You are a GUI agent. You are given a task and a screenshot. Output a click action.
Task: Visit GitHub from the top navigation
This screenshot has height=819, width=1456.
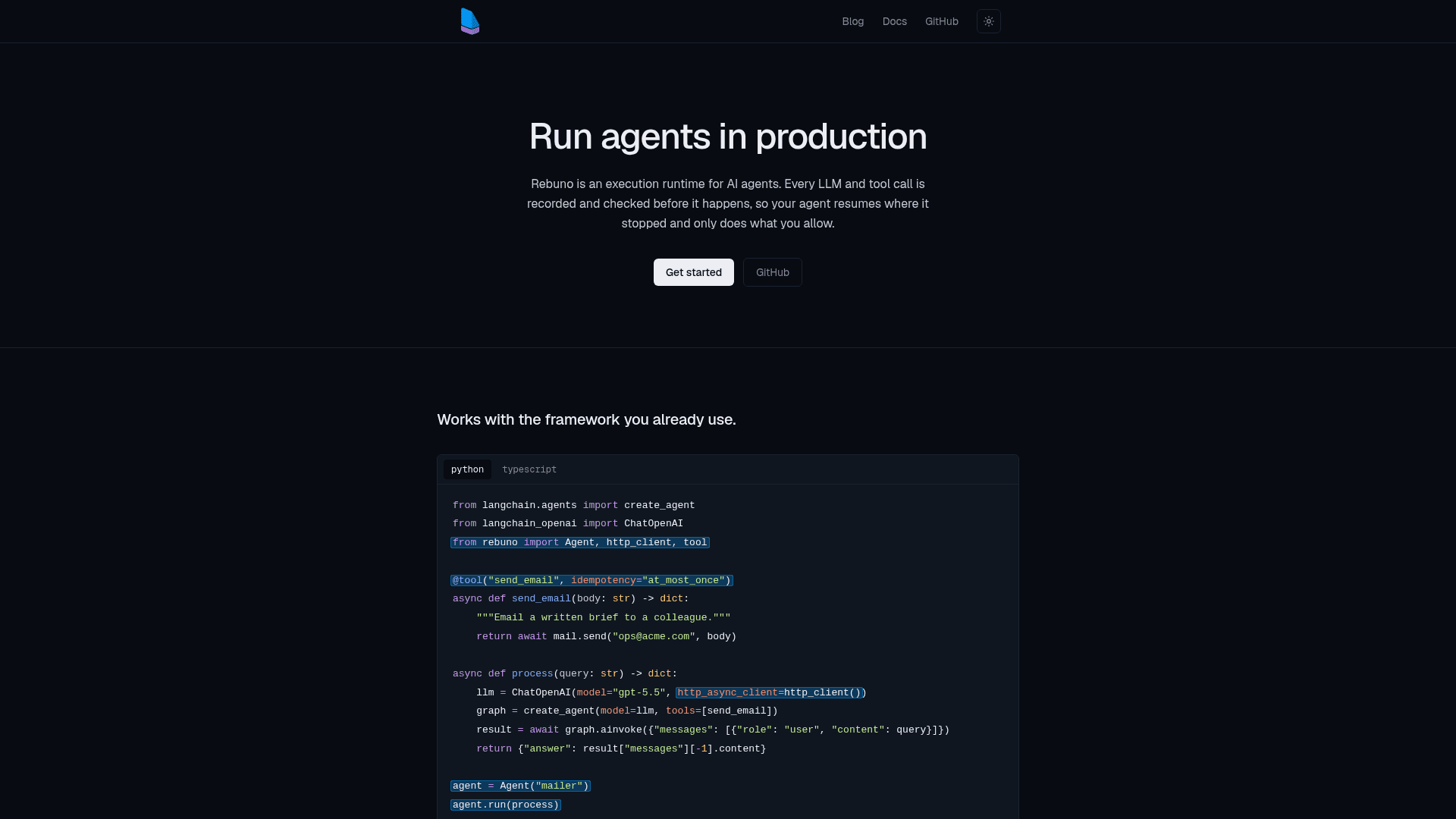click(942, 21)
